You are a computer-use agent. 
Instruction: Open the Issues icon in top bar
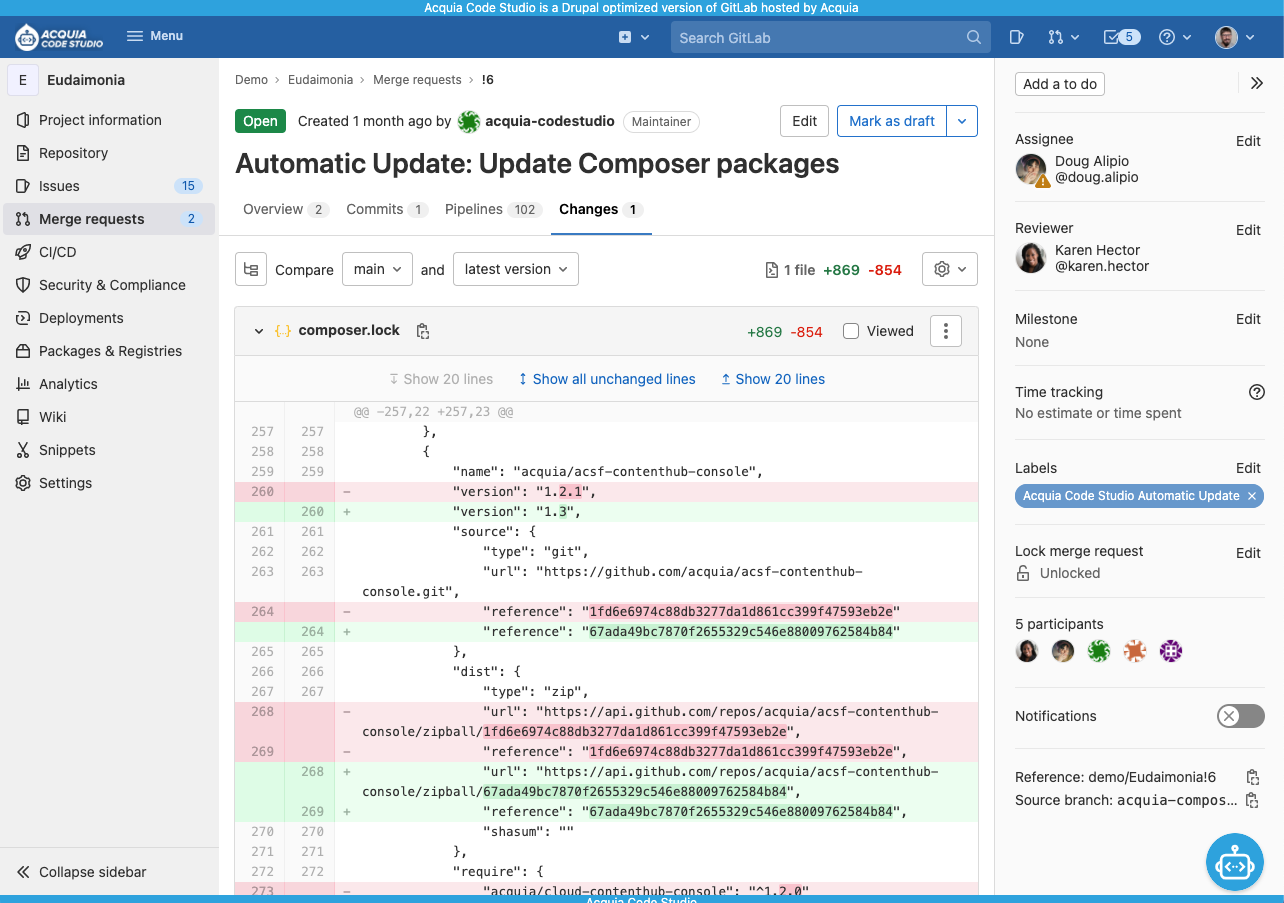pyautogui.click(x=1016, y=37)
